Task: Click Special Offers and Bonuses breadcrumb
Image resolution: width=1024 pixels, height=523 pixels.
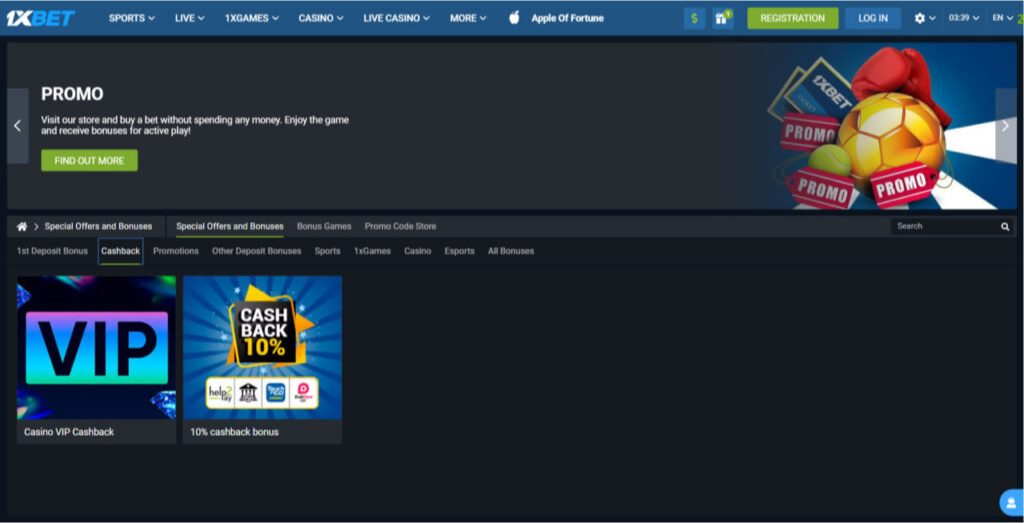Action: tap(98, 227)
